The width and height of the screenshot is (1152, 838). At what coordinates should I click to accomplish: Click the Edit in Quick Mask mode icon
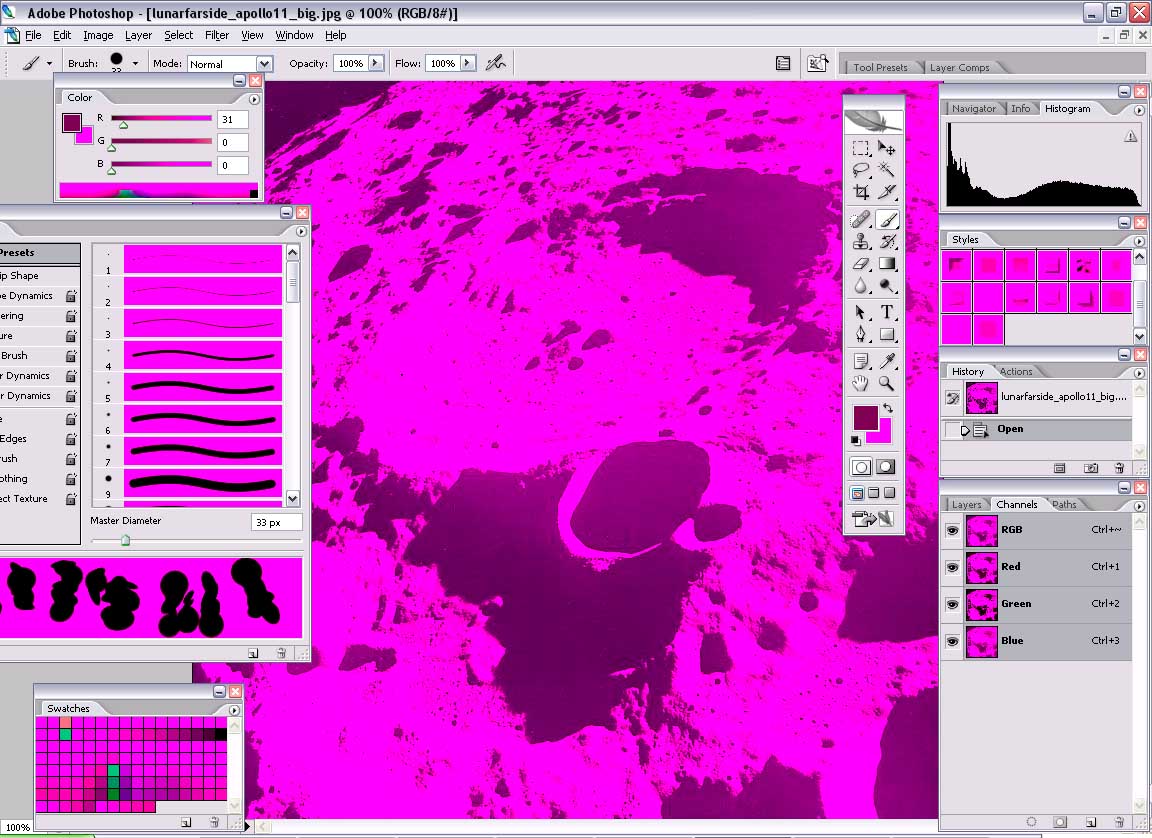[x=886, y=466]
